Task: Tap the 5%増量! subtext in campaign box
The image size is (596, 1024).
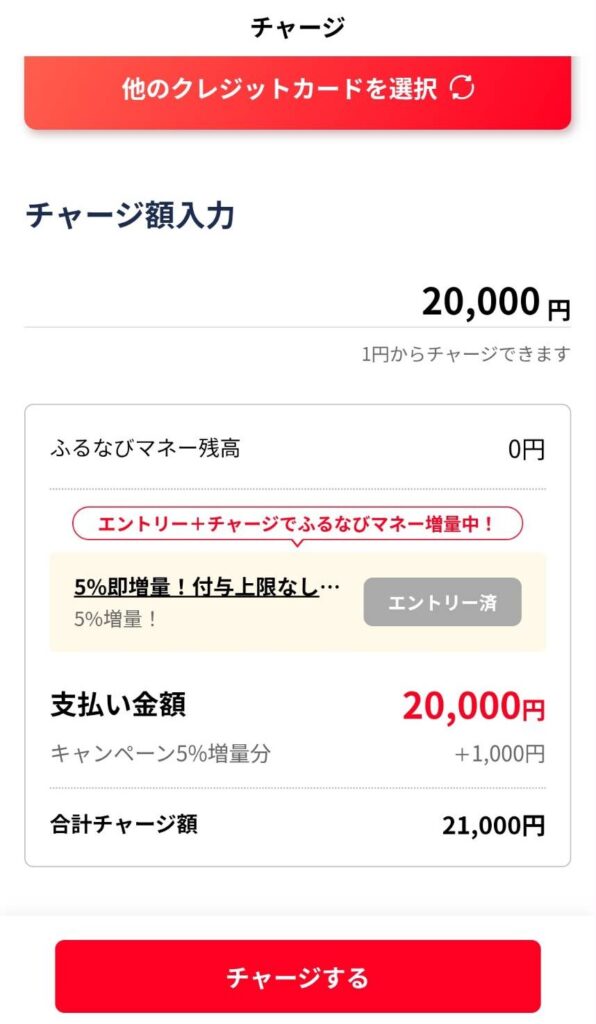Action: (115, 619)
